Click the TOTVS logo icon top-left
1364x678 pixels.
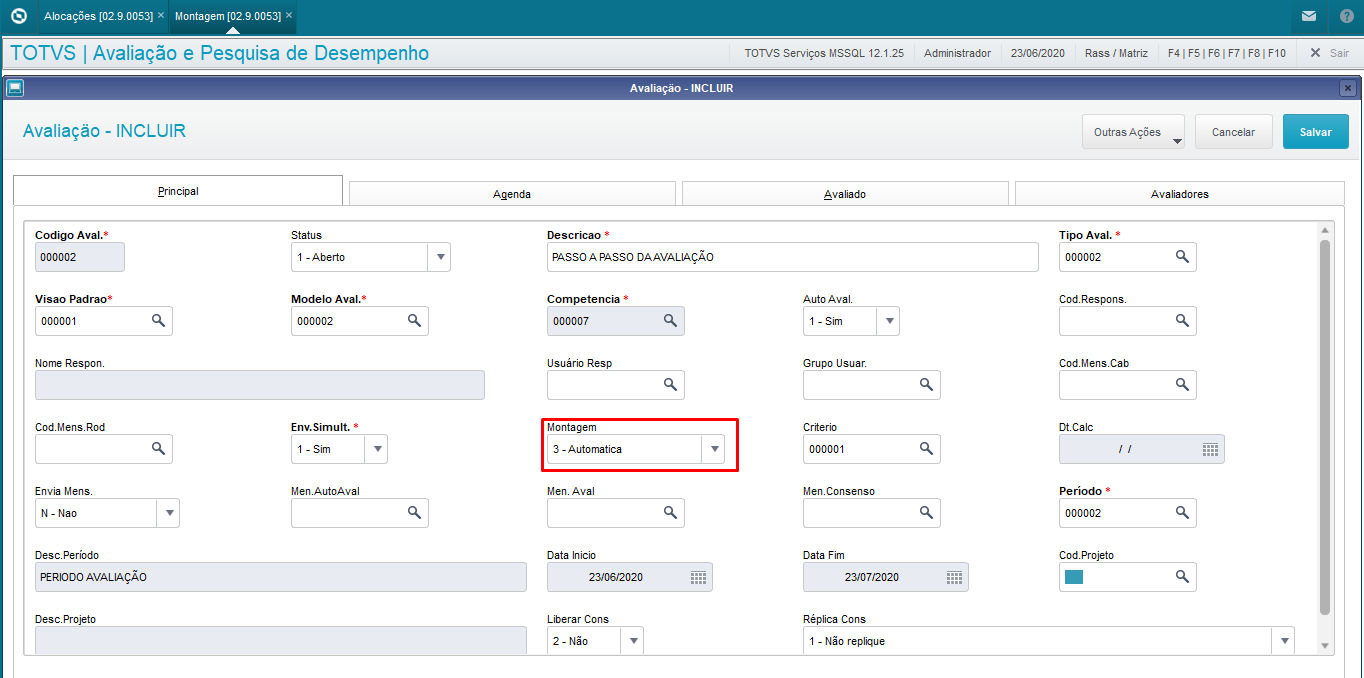pyautogui.click(x=18, y=17)
